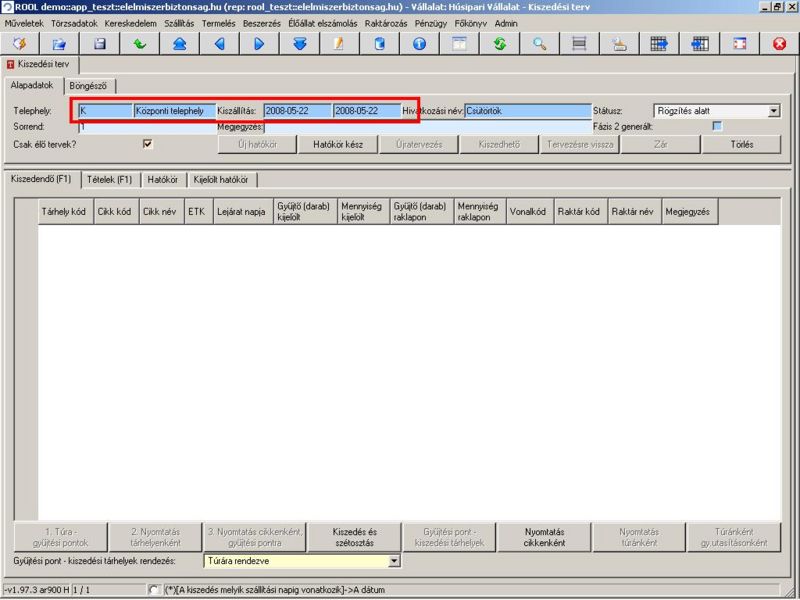Click the left arrow previous record icon
This screenshot has width=800, height=600.
[219, 44]
